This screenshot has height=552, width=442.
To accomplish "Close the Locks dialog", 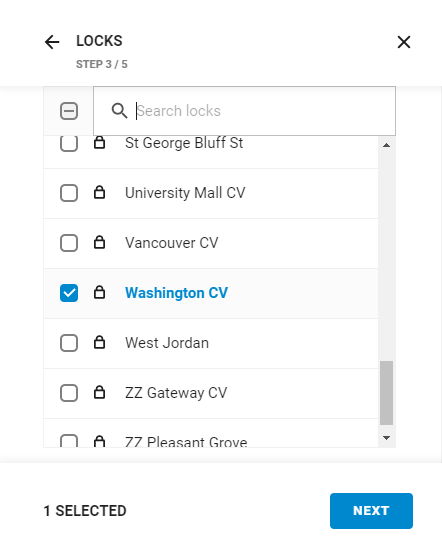I will (404, 42).
